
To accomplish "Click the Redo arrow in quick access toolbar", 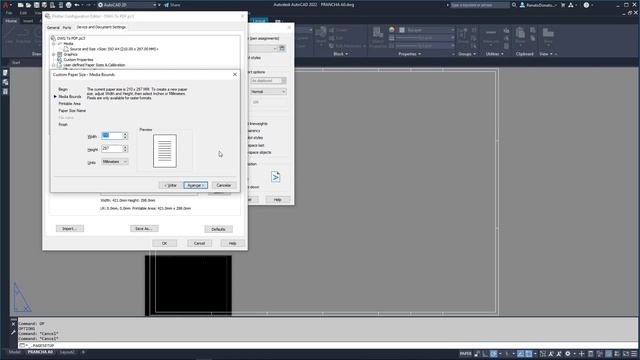I will coord(88,5).
